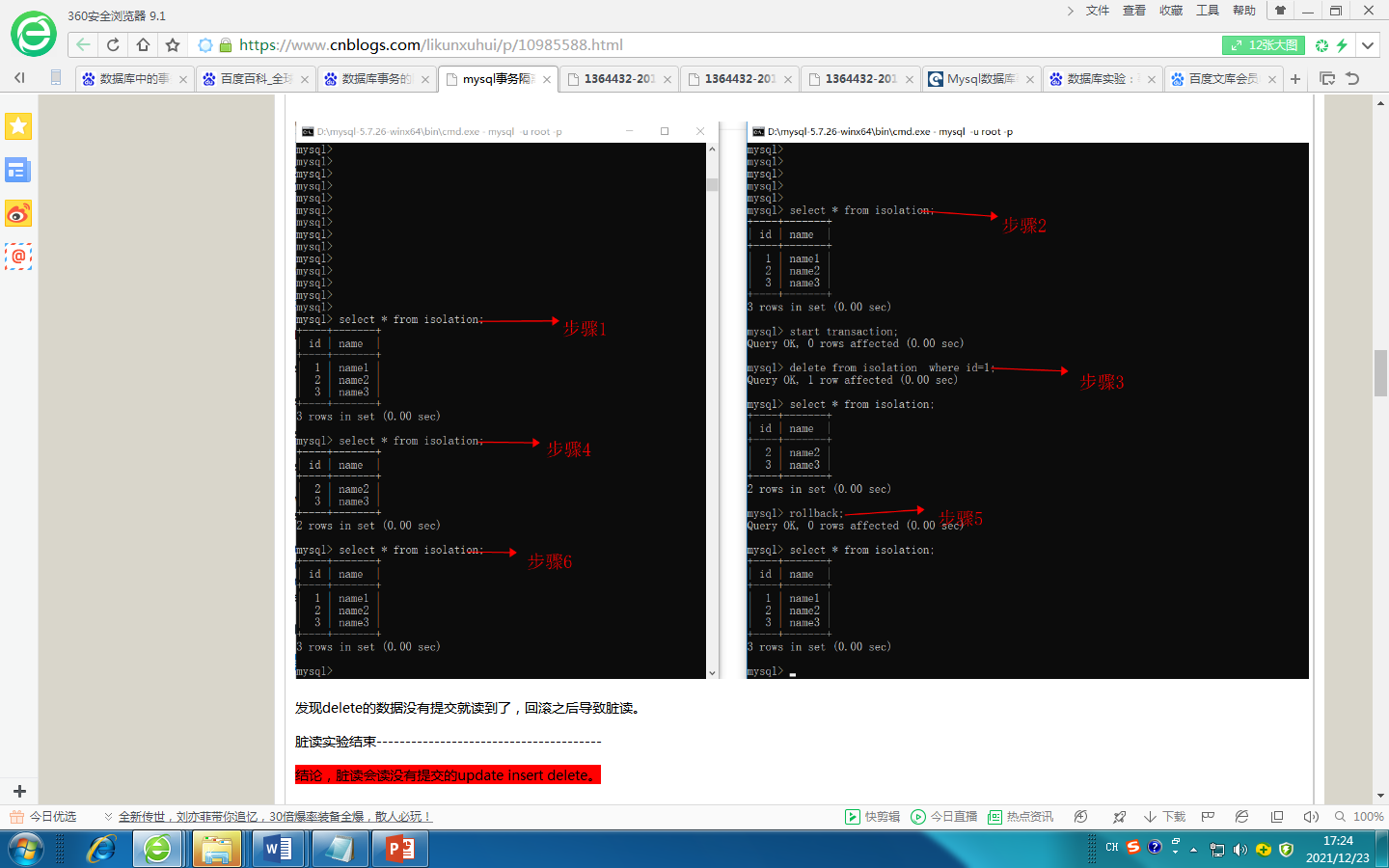Open the 查看 menu

point(1134,11)
